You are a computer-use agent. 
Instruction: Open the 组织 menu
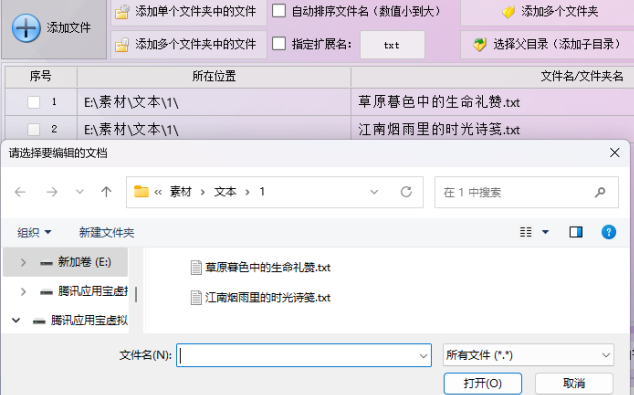point(34,232)
